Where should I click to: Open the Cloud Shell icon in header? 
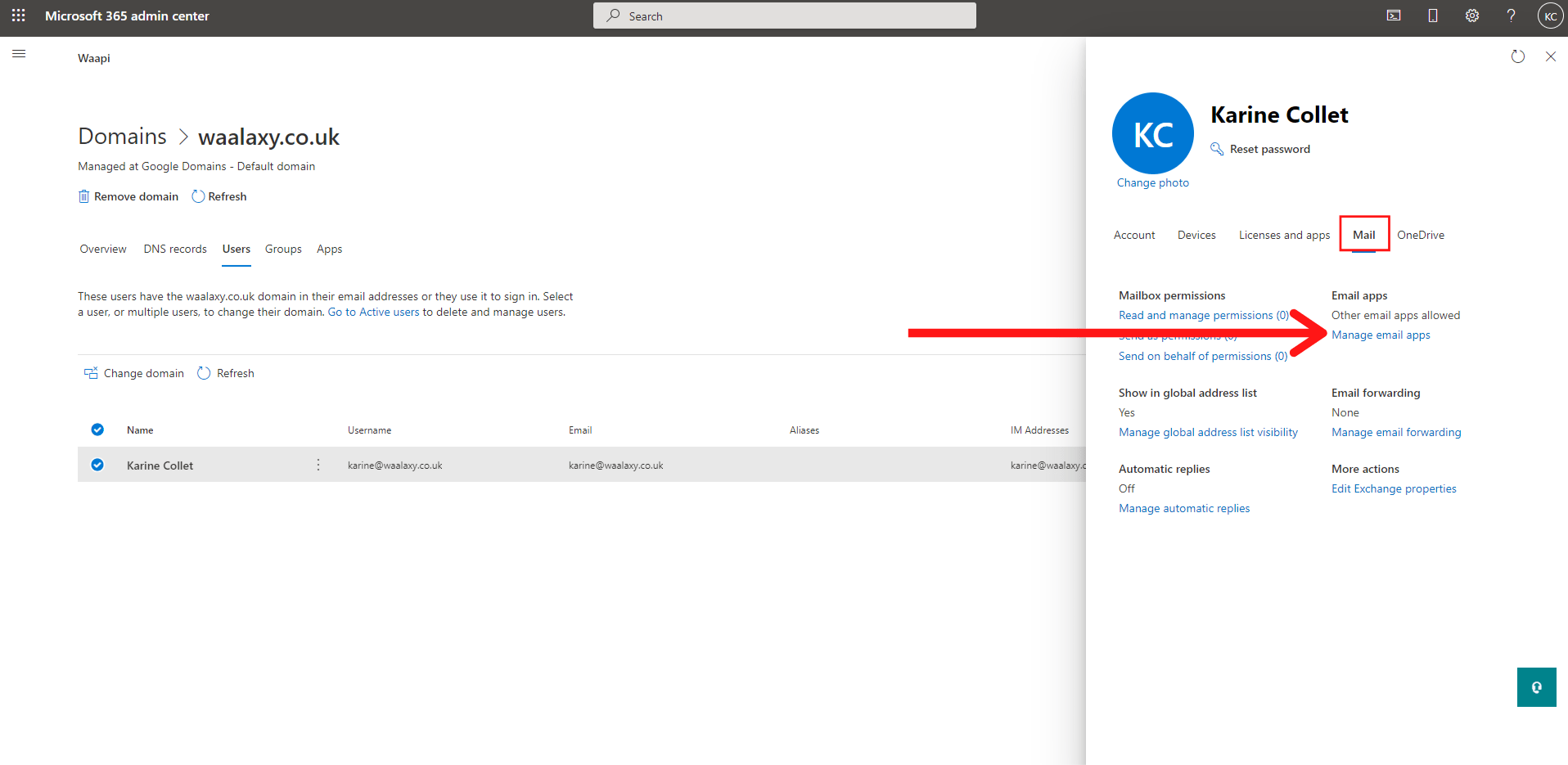pos(1394,16)
